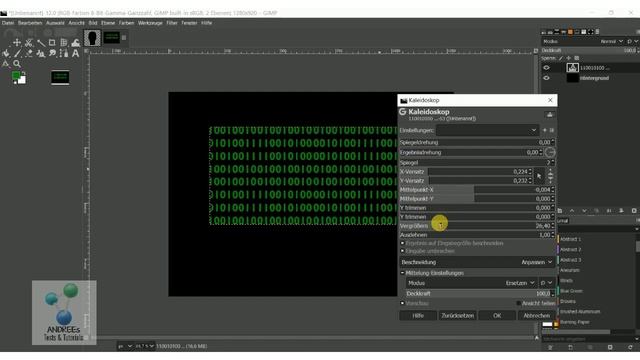Image resolution: width=640 pixels, height=360 pixels.
Task: Open the head silhouette image tab thumbnail
Action: [92, 38]
